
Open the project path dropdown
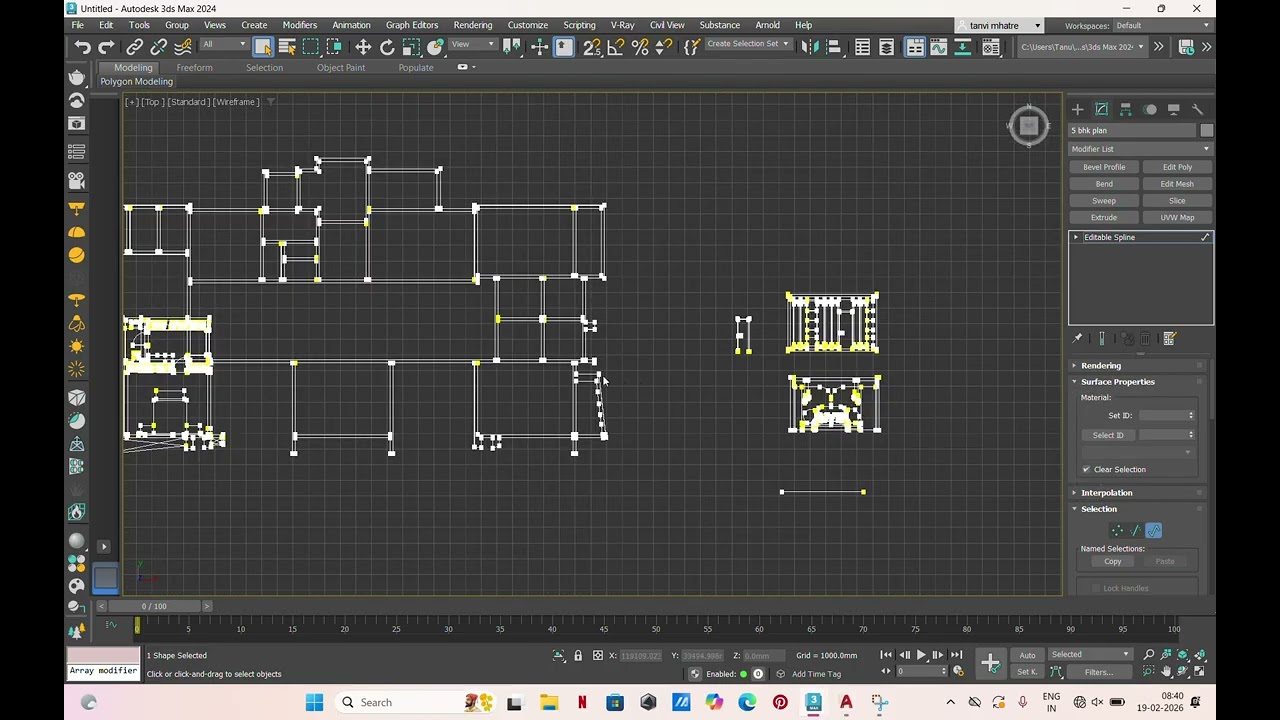click(1082, 47)
